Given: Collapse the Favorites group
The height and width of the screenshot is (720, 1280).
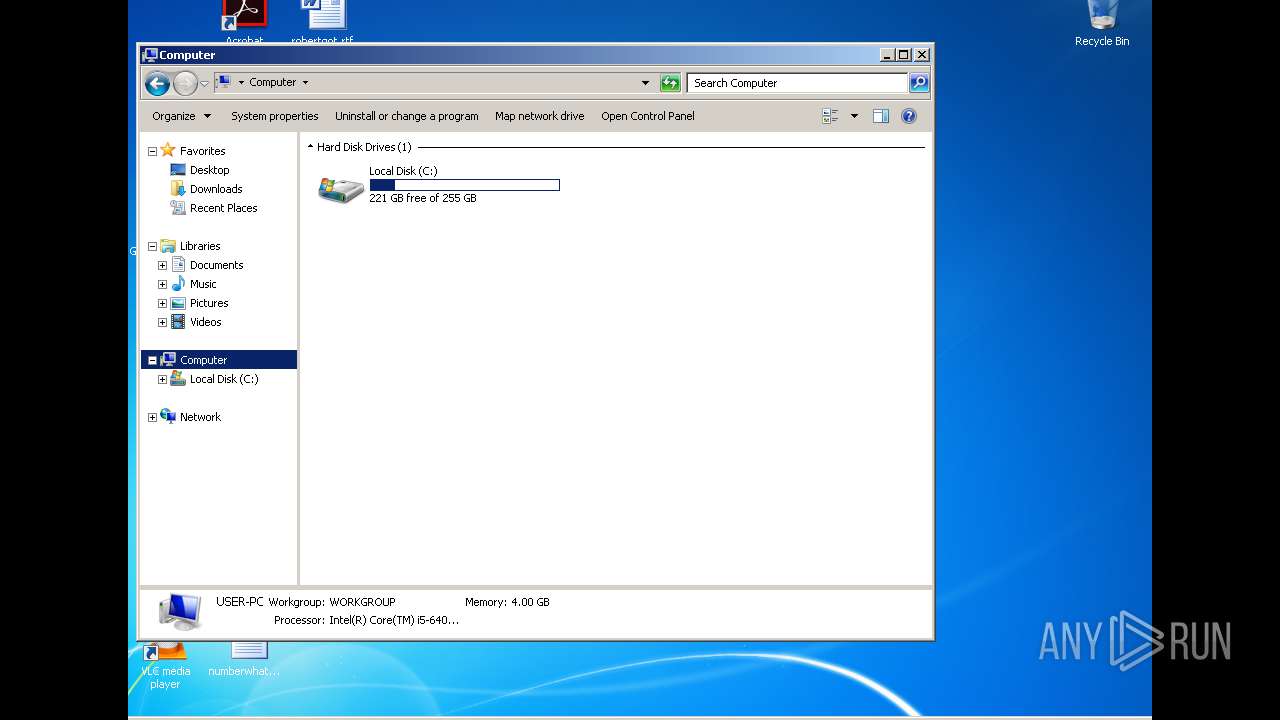Looking at the screenshot, I should [152, 151].
